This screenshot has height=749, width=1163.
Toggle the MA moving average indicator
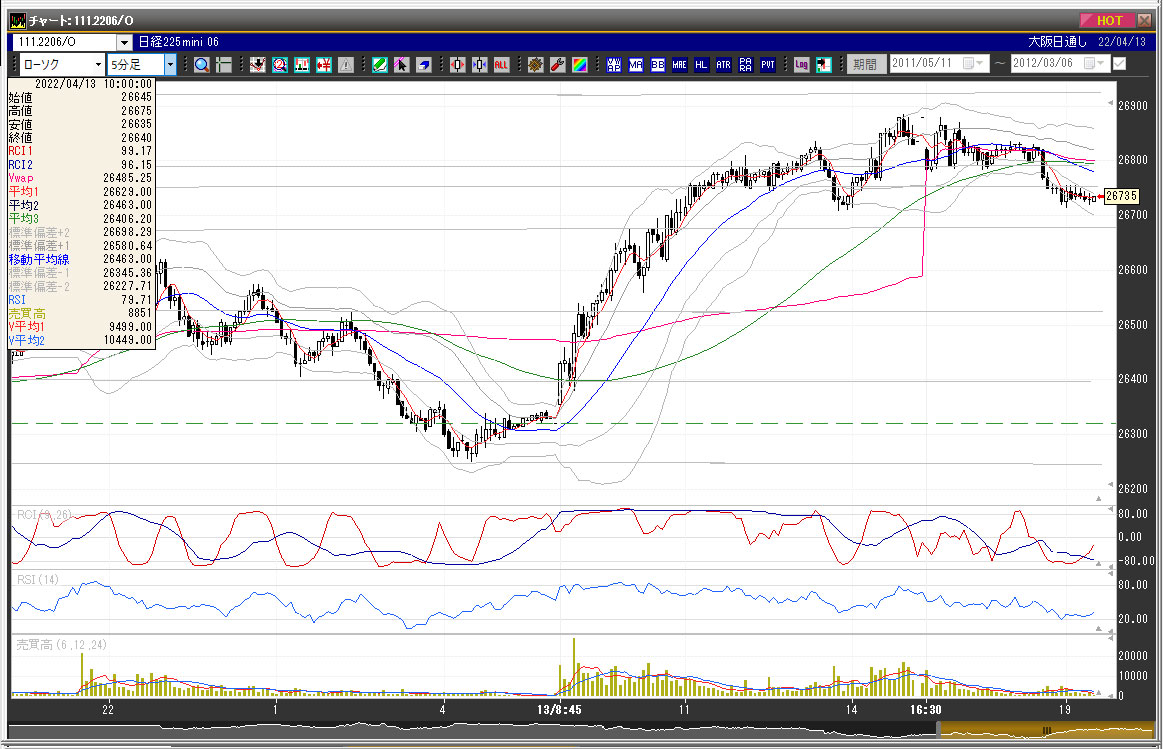point(636,65)
